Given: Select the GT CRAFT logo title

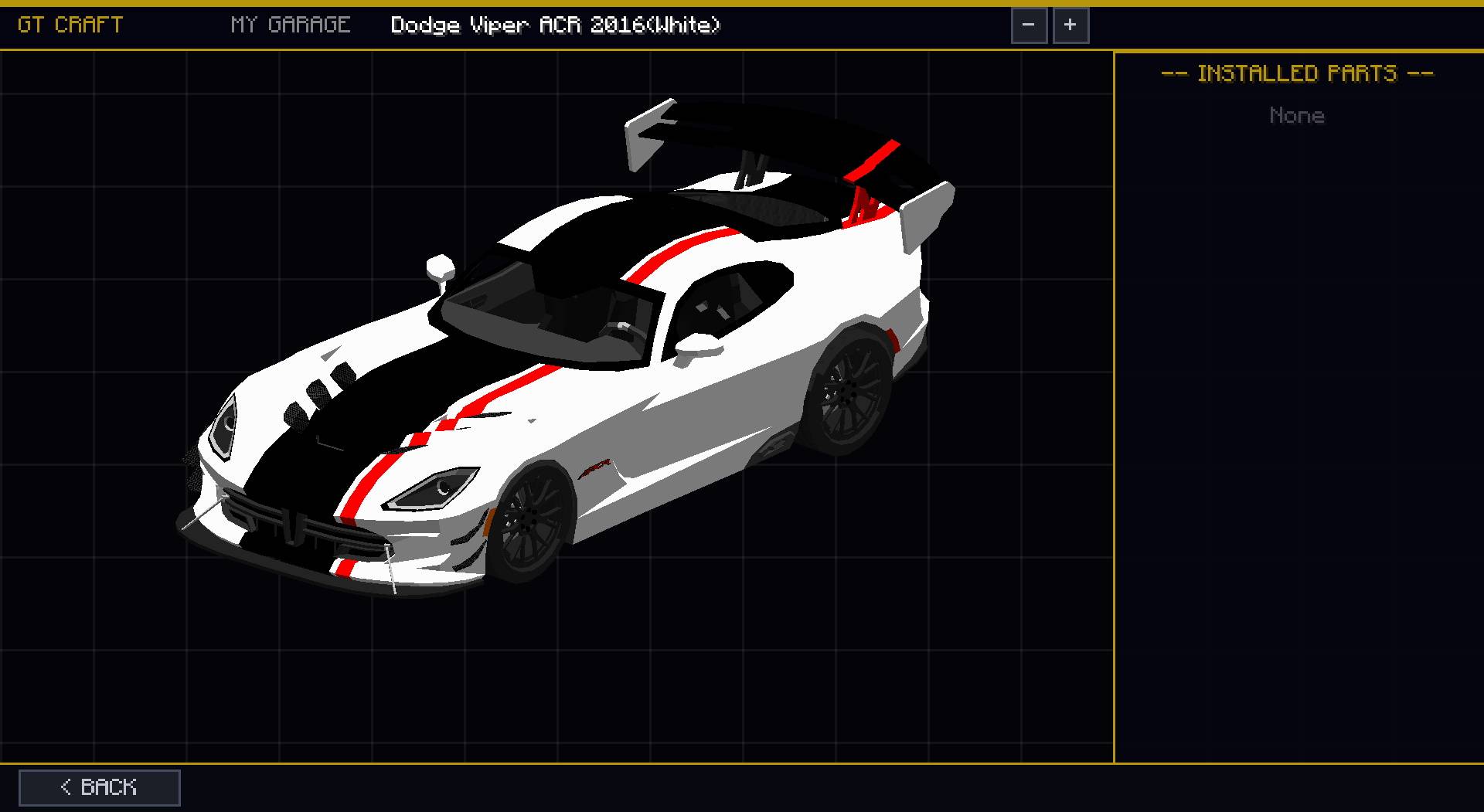Looking at the screenshot, I should 70,25.
